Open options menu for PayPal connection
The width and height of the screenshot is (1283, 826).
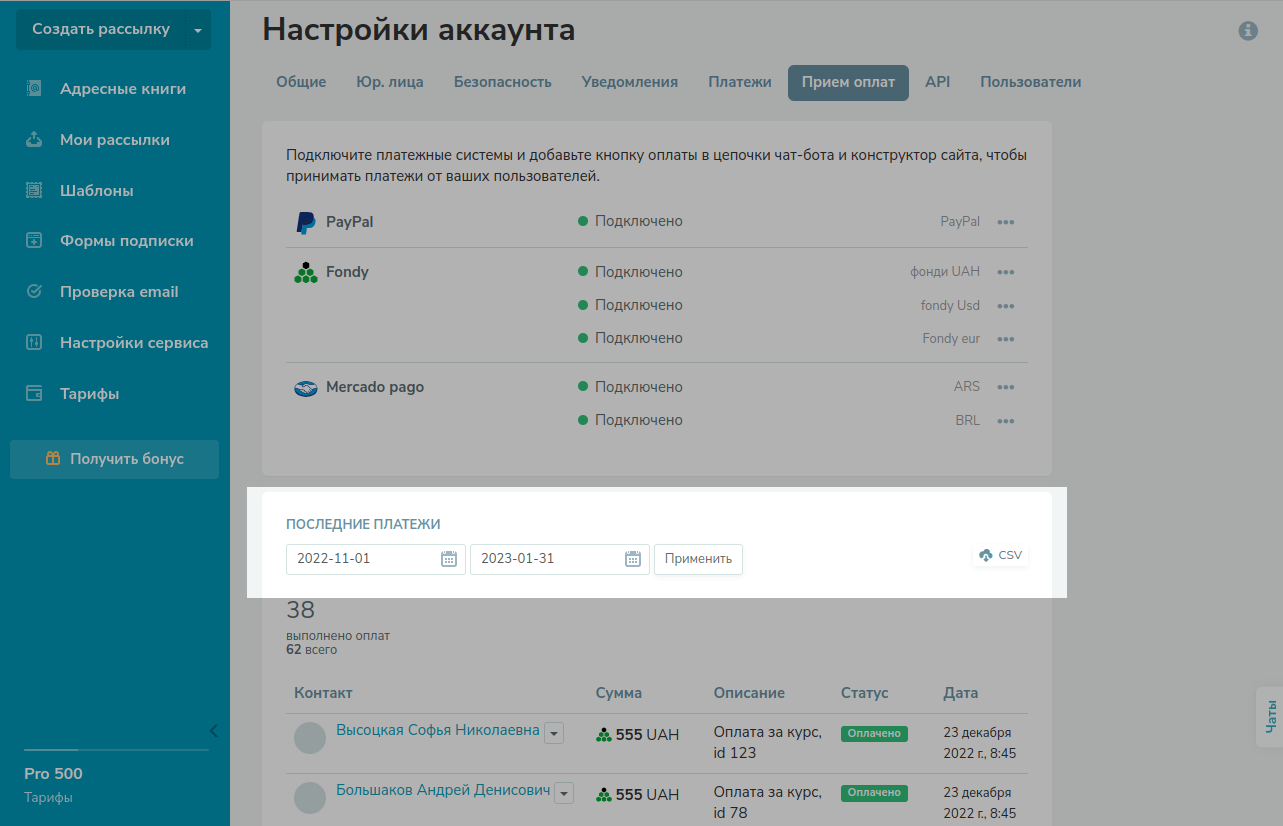tap(1006, 222)
